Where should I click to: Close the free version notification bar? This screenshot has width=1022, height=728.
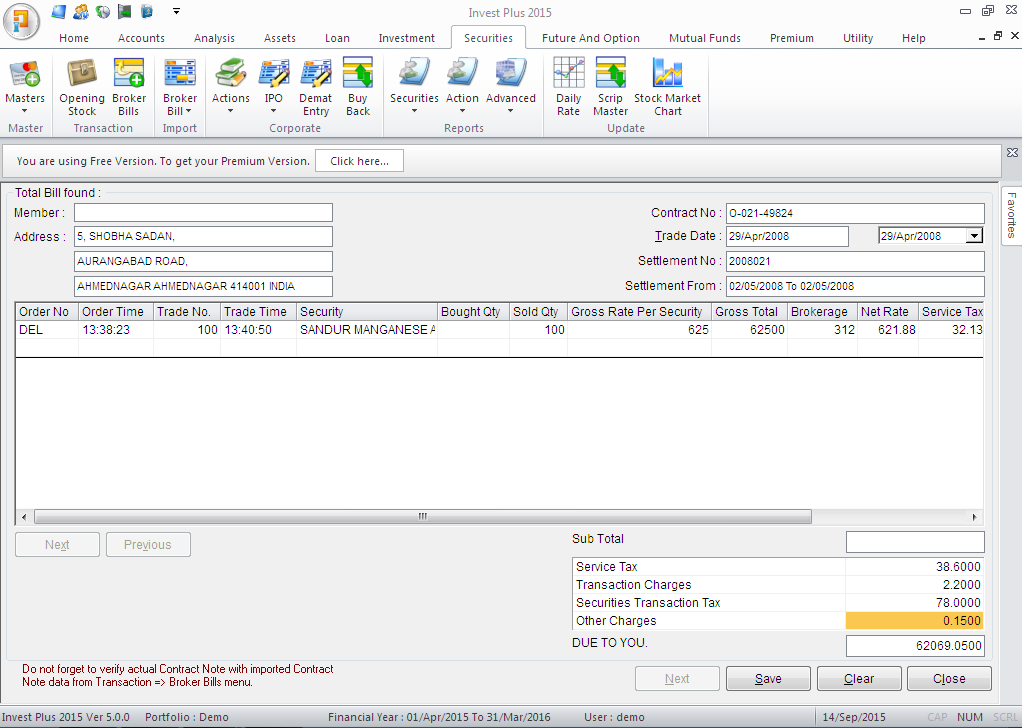point(1012,153)
